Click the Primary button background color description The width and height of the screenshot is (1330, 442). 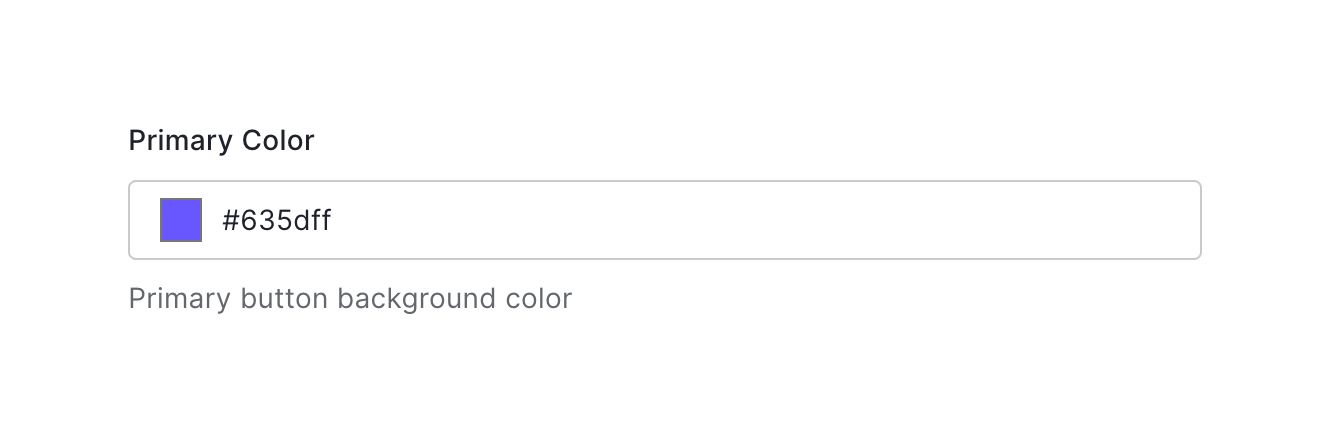coord(350,299)
